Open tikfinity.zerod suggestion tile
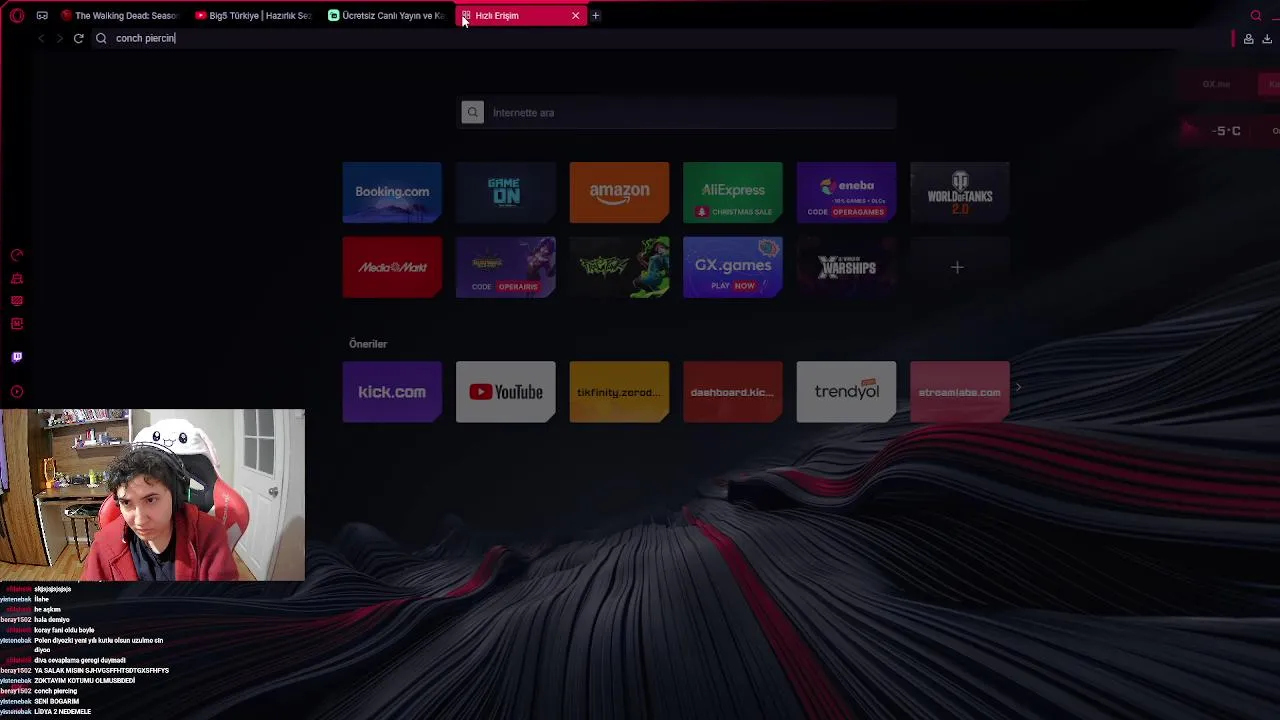 coord(619,392)
